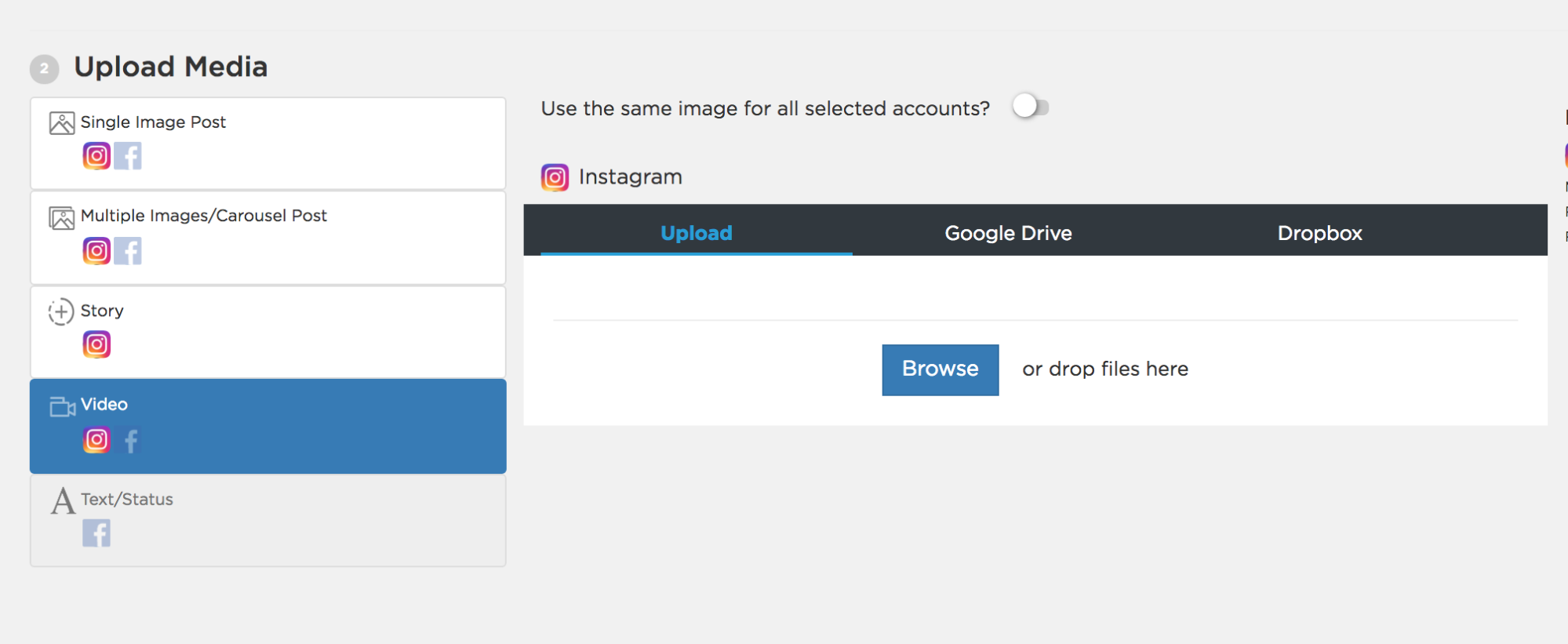Choose the Text/Status post type
Image resolution: width=1568 pixels, height=644 pixels.
point(267,521)
